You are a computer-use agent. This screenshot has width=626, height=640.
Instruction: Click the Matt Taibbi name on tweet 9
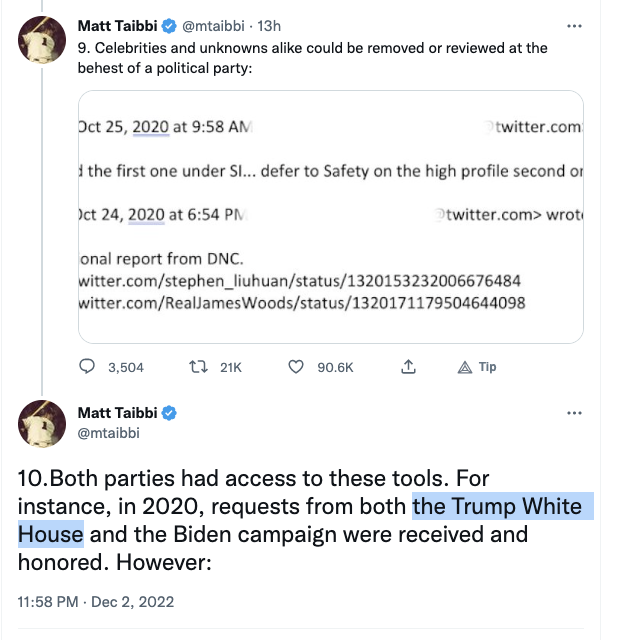(118, 26)
